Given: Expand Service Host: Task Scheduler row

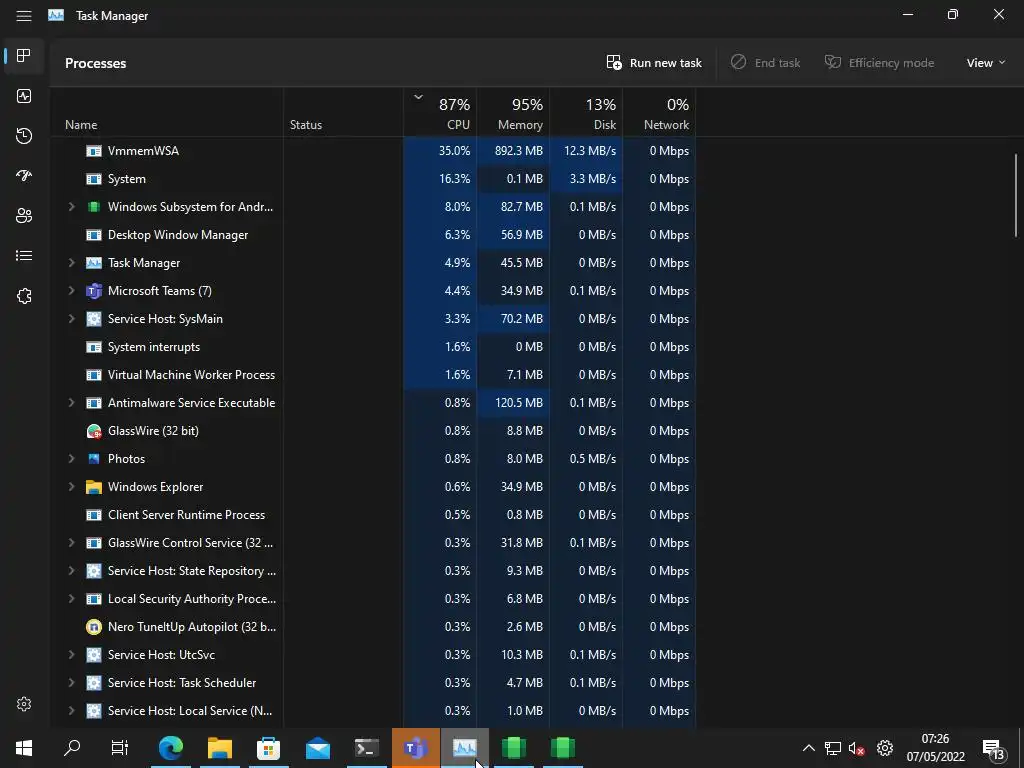Looking at the screenshot, I should click(71, 682).
